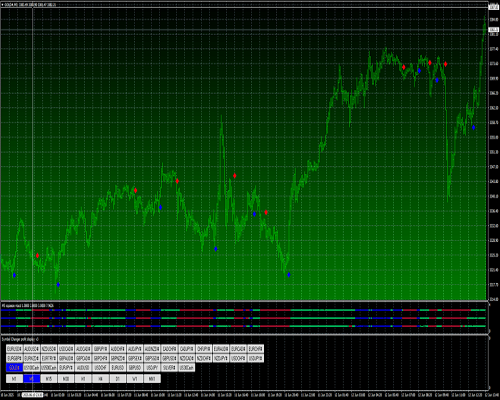Select the currently active M5 timeframe button
This screenshot has height=400, width=500.
point(32,379)
